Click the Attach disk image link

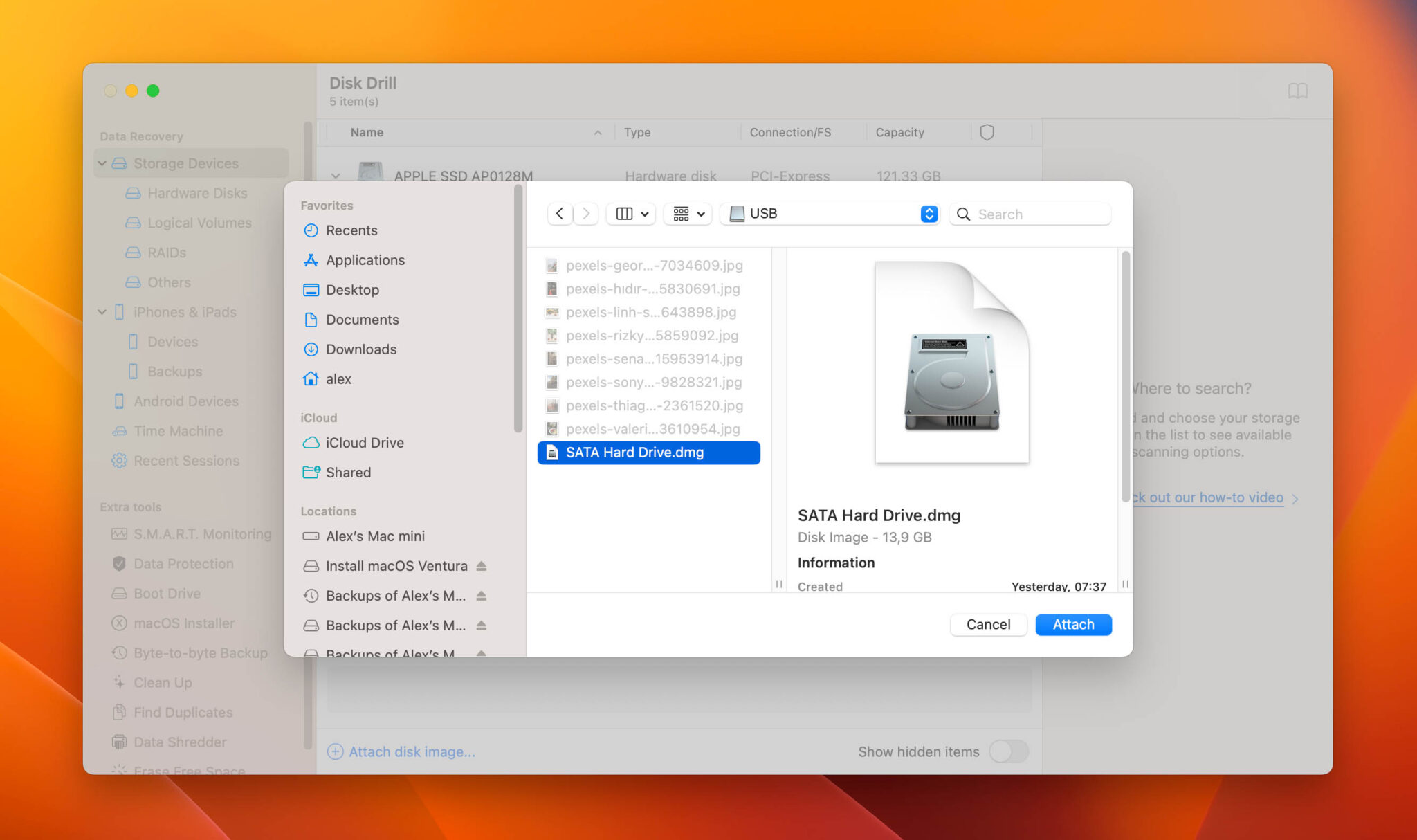[x=411, y=751]
